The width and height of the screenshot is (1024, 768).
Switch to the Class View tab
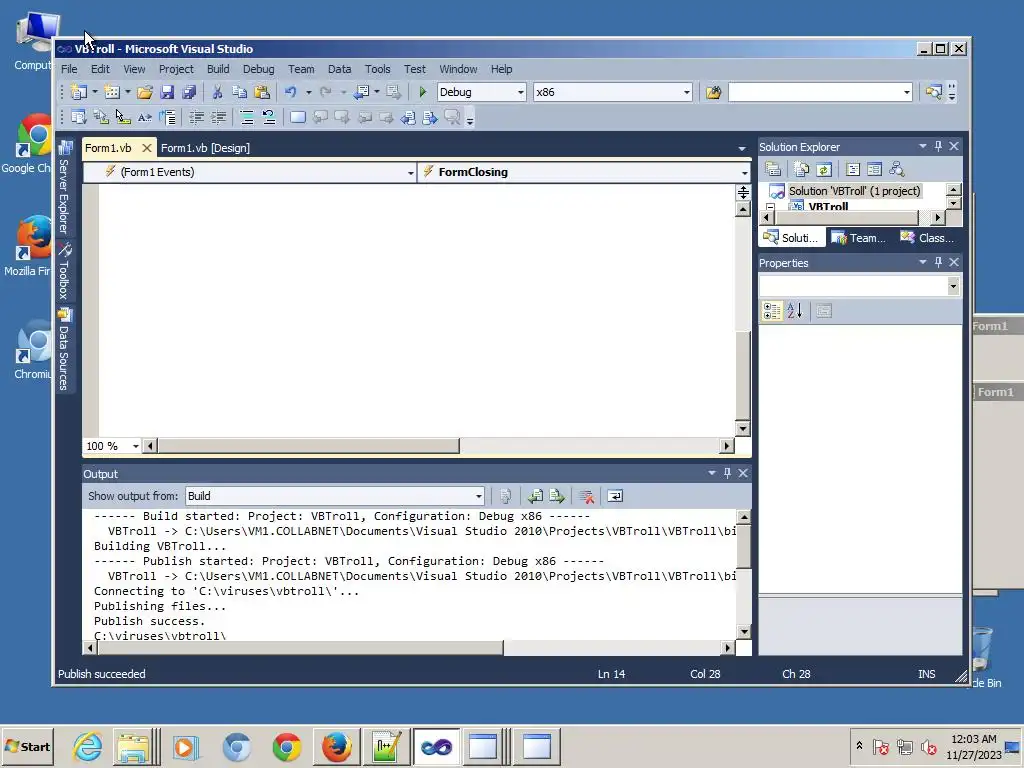(927, 238)
